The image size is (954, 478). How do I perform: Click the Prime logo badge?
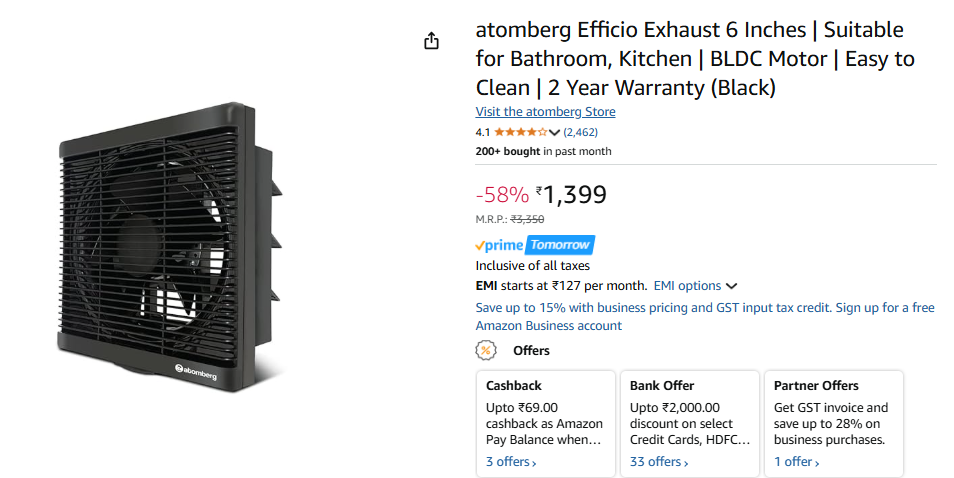pos(500,245)
